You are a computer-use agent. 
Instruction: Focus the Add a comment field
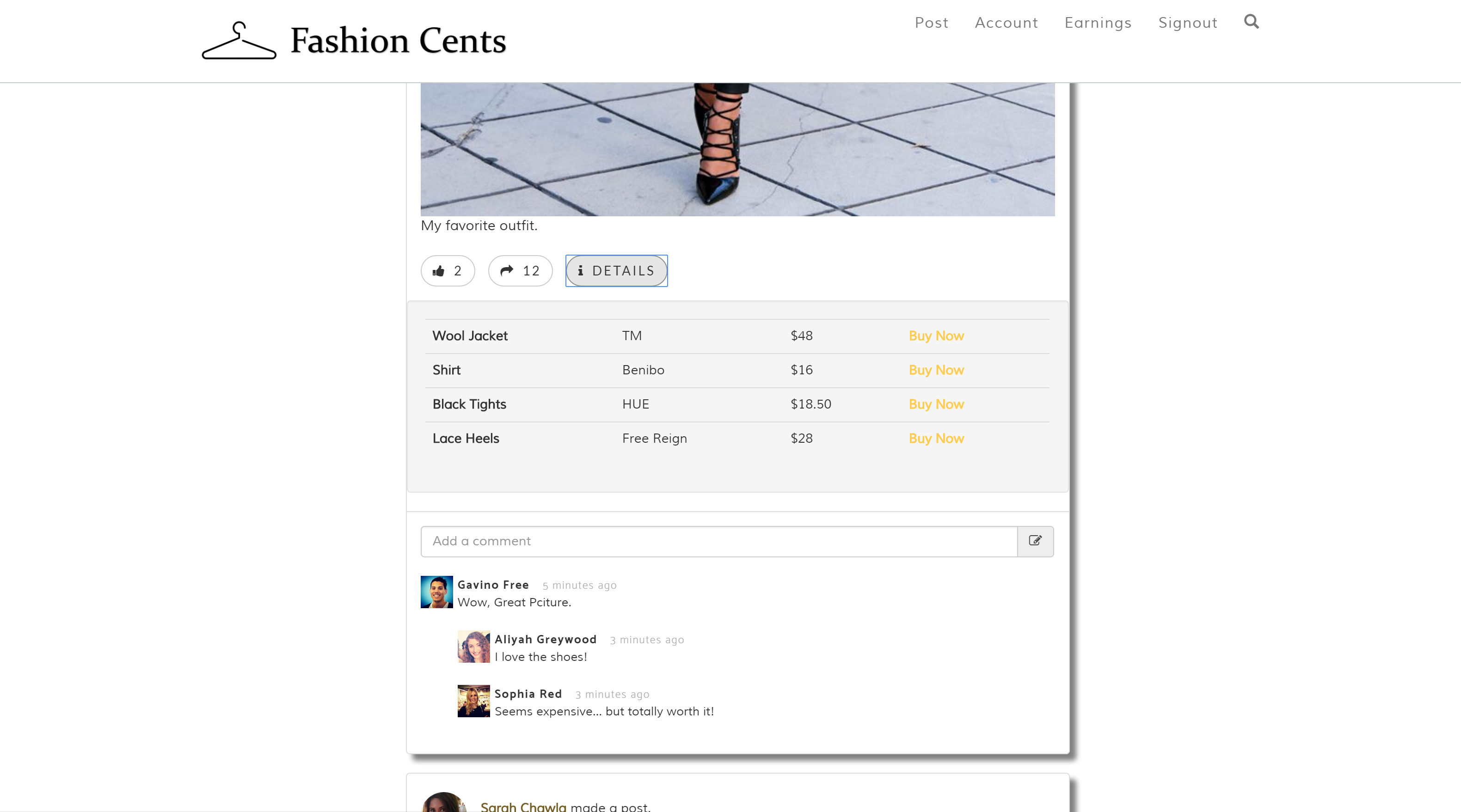click(718, 541)
